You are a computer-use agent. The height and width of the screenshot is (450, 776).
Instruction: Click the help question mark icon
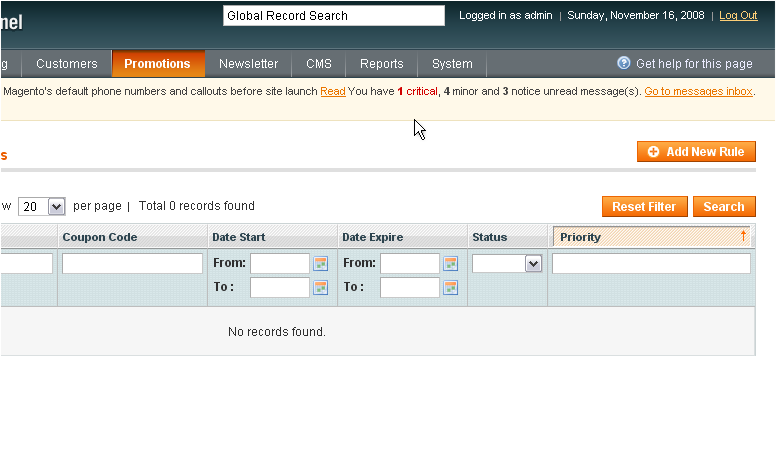[624, 63]
